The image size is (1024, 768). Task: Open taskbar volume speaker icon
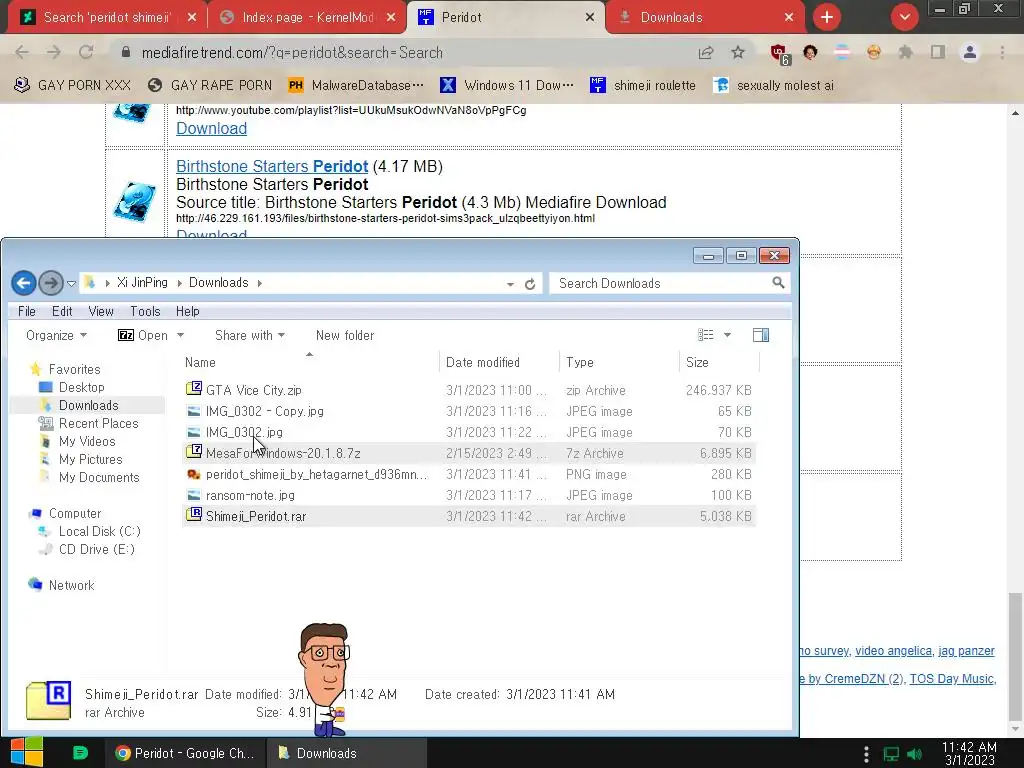[915, 754]
